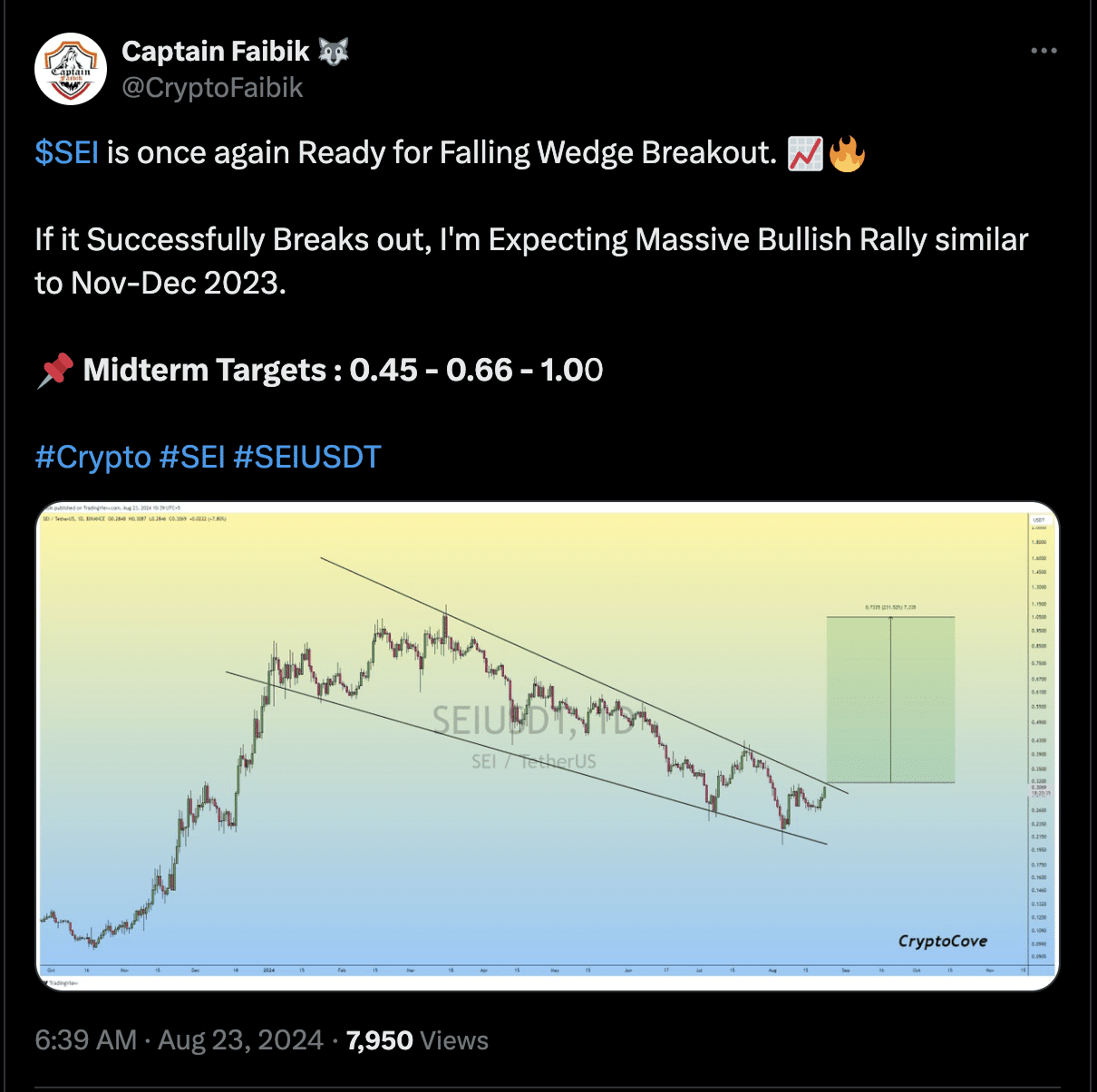
Task: Click the green target projection box
Action: tap(889, 700)
